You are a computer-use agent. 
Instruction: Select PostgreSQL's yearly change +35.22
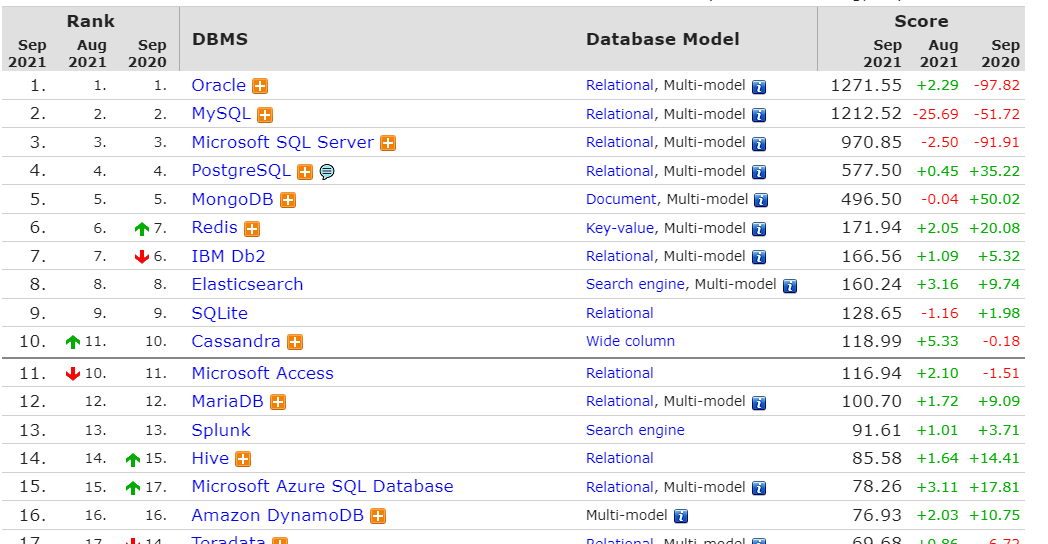pyautogui.click(x=995, y=171)
